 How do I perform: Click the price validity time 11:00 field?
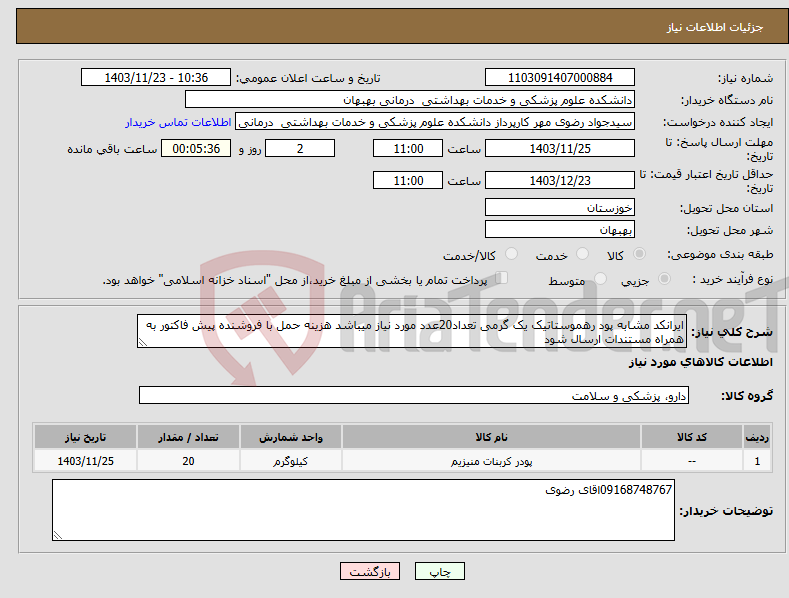coord(408,180)
